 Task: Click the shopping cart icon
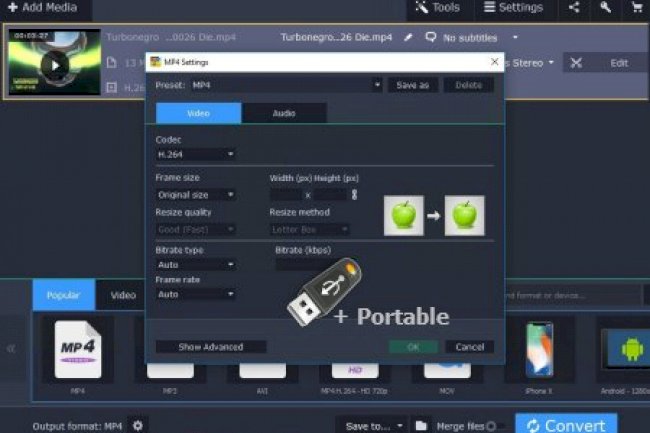[x=637, y=7]
